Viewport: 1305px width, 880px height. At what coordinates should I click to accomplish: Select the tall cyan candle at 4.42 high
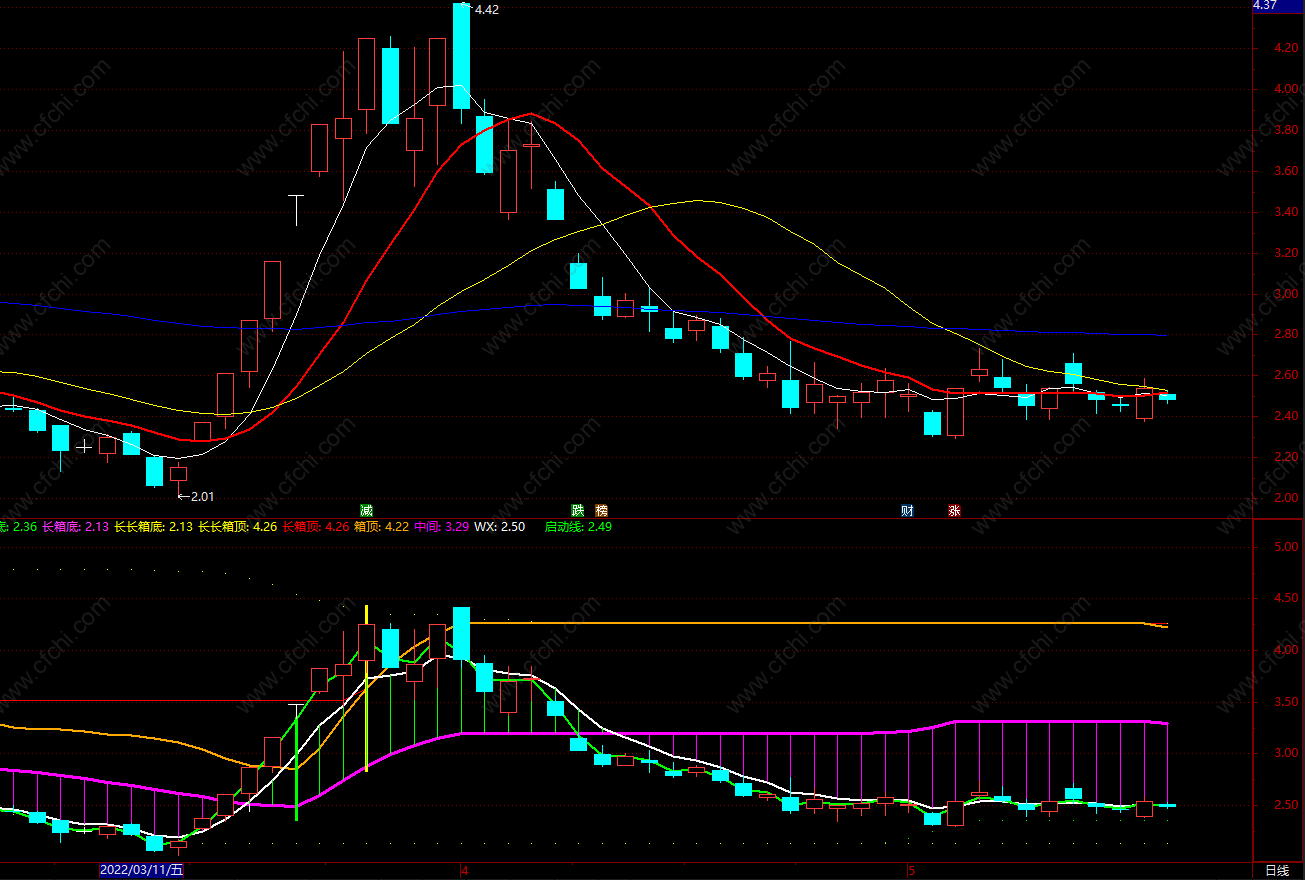click(461, 56)
